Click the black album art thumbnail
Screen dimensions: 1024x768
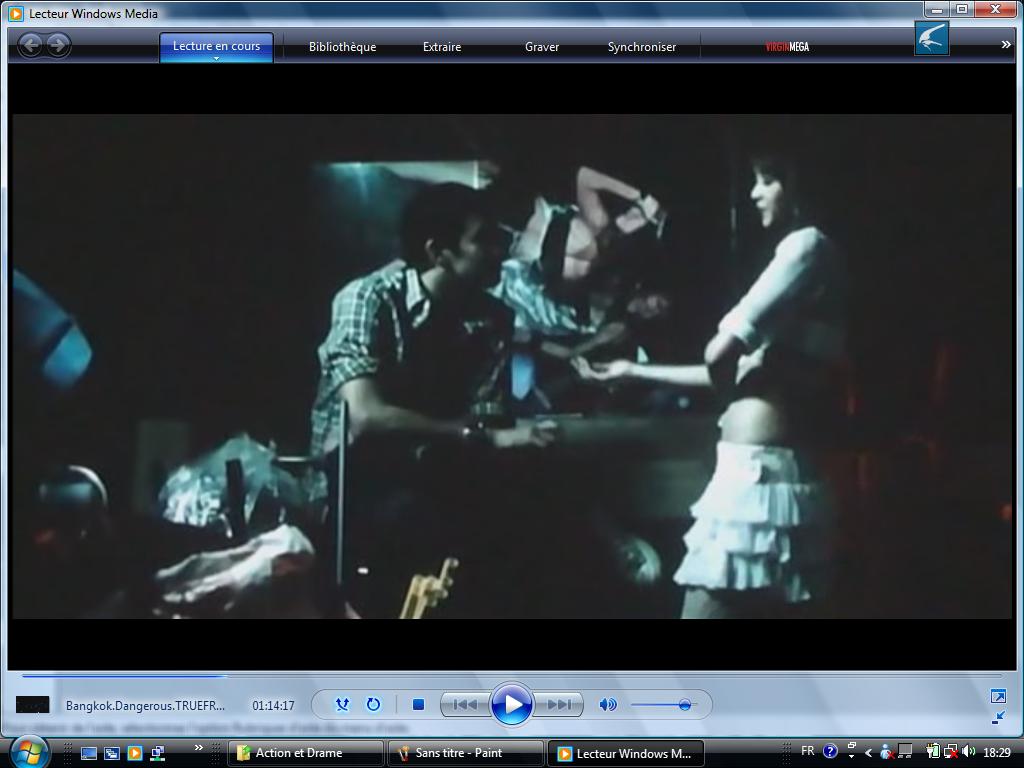(x=33, y=705)
